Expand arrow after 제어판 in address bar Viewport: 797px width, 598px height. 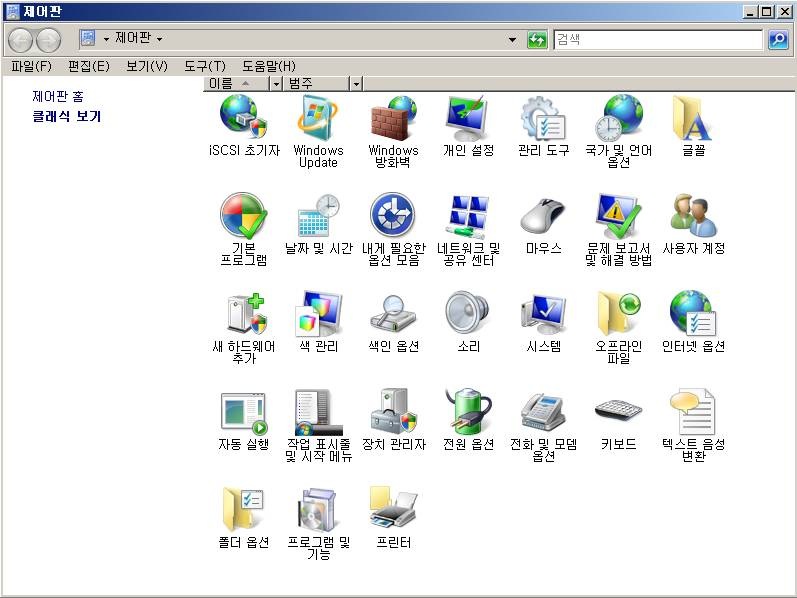point(160,39)
